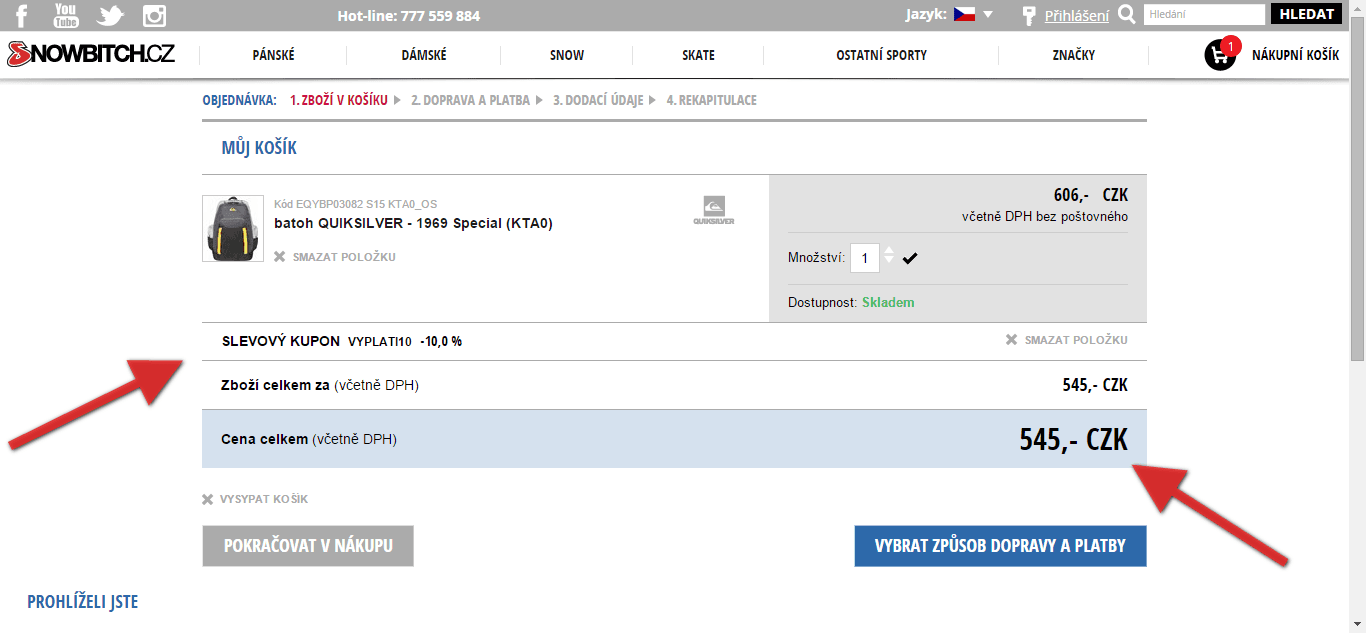Open the Twitter profile icon
This screenshot has height=633, width=1366.
click(x=110, y=15)
